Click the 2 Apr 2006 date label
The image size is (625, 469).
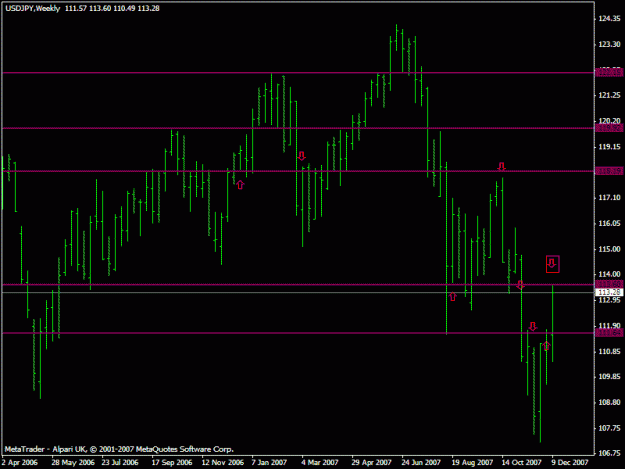[20, 463]
